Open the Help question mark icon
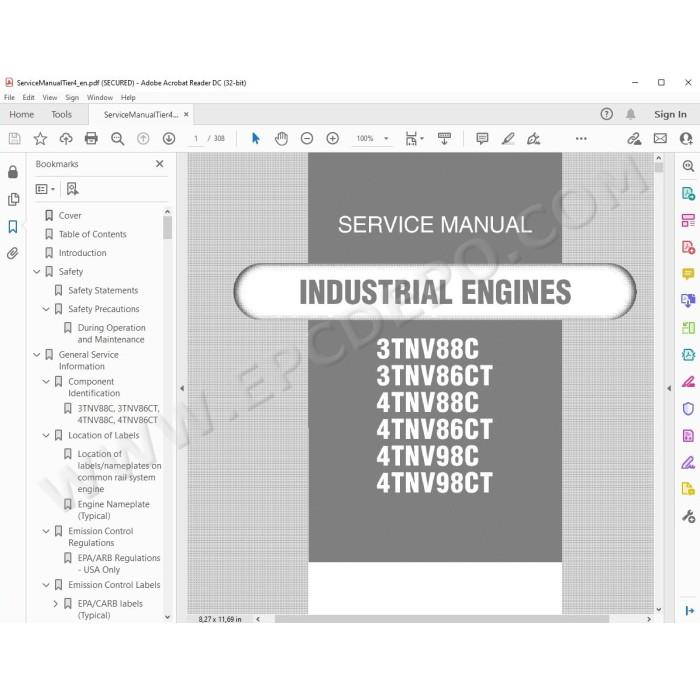700x700 pixels. click(x=606, y=114)
